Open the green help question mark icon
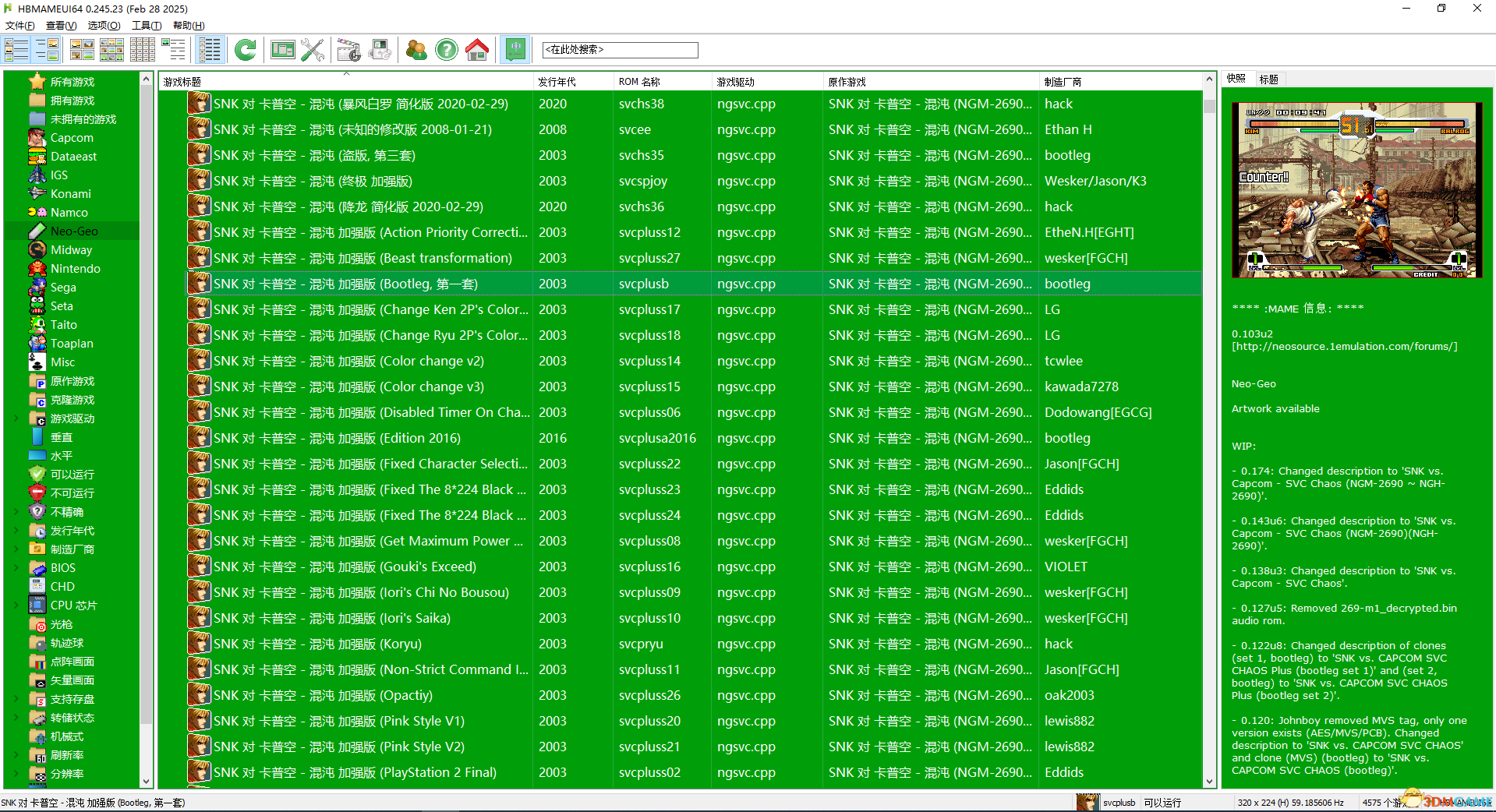Image resolution: width=1496 pixels, height=812 pixels. point(447,50)
